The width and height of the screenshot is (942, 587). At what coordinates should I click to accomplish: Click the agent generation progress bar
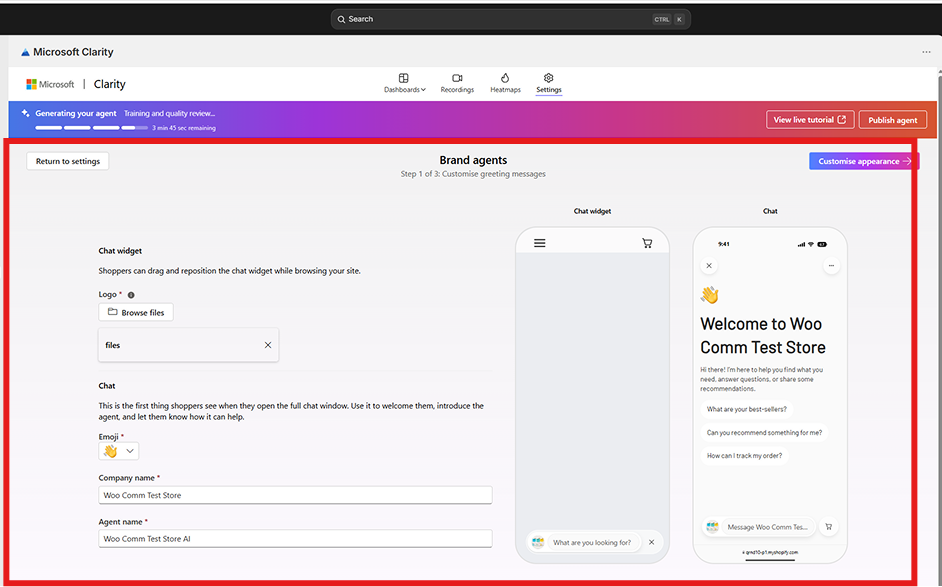[x=91, y=128]
